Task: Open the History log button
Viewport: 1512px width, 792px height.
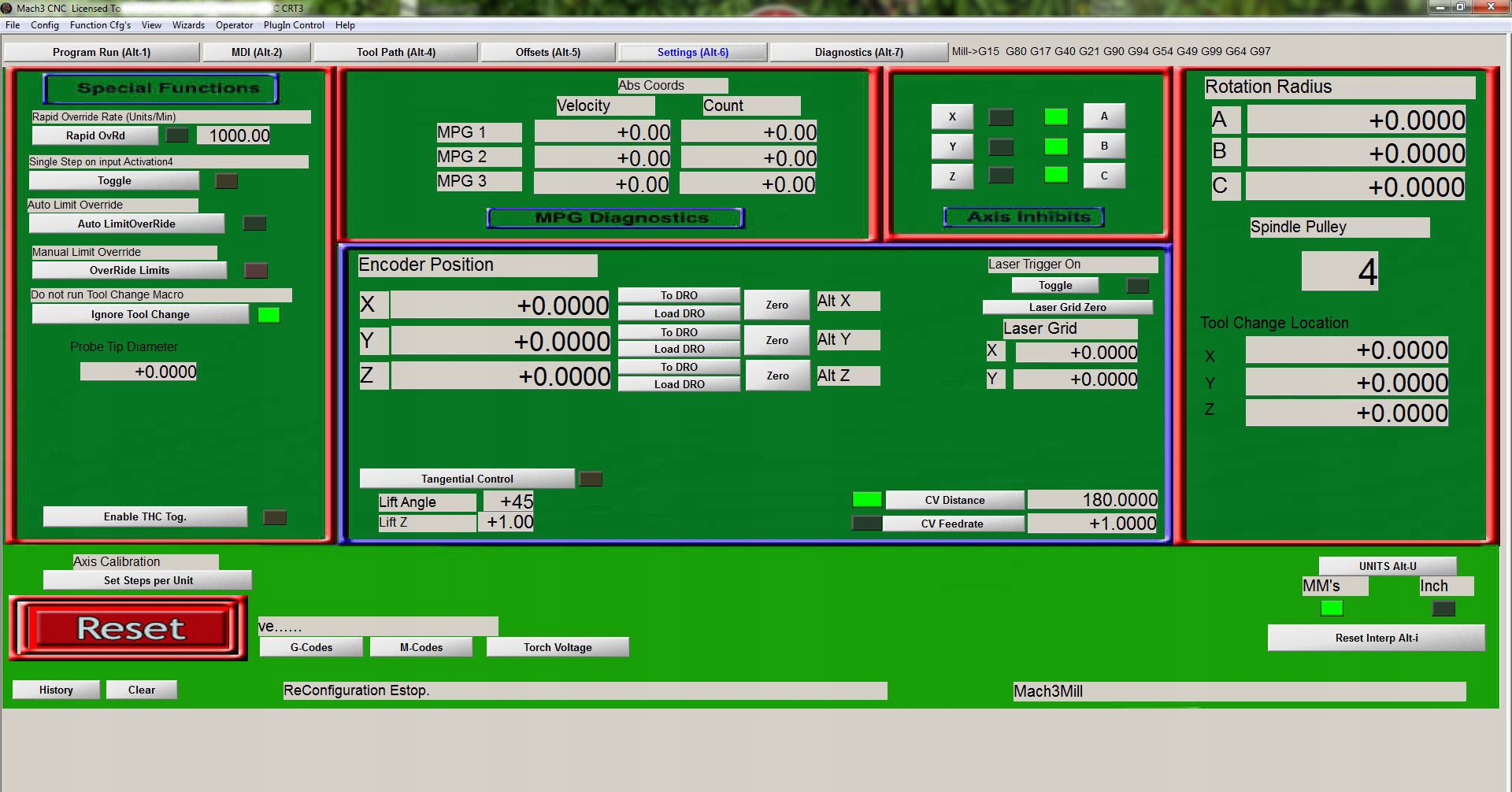Action: (56, 690)
